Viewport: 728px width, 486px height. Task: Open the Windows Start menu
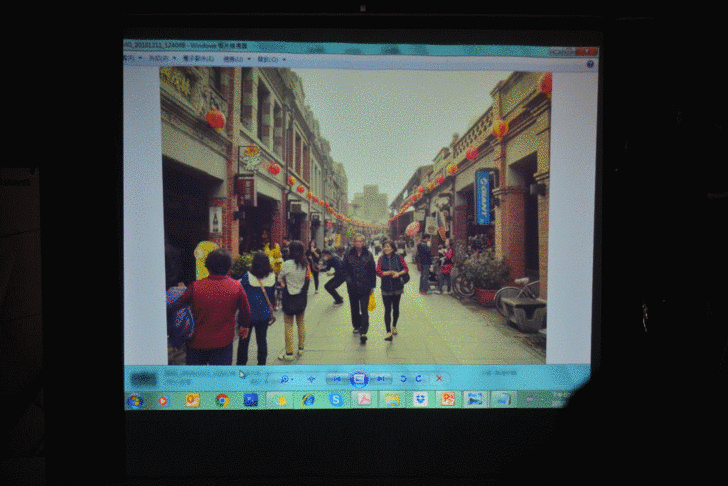[135, 401]
